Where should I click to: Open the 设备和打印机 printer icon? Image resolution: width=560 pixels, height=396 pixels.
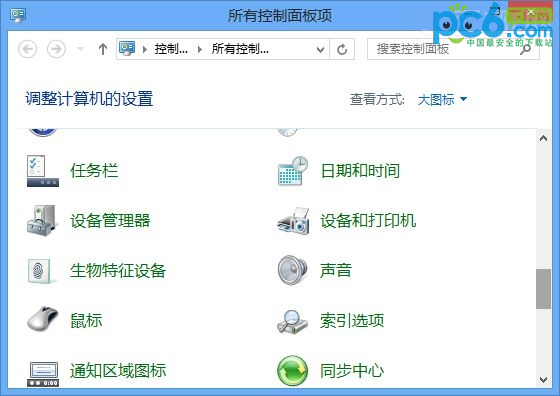click(293, 221)
